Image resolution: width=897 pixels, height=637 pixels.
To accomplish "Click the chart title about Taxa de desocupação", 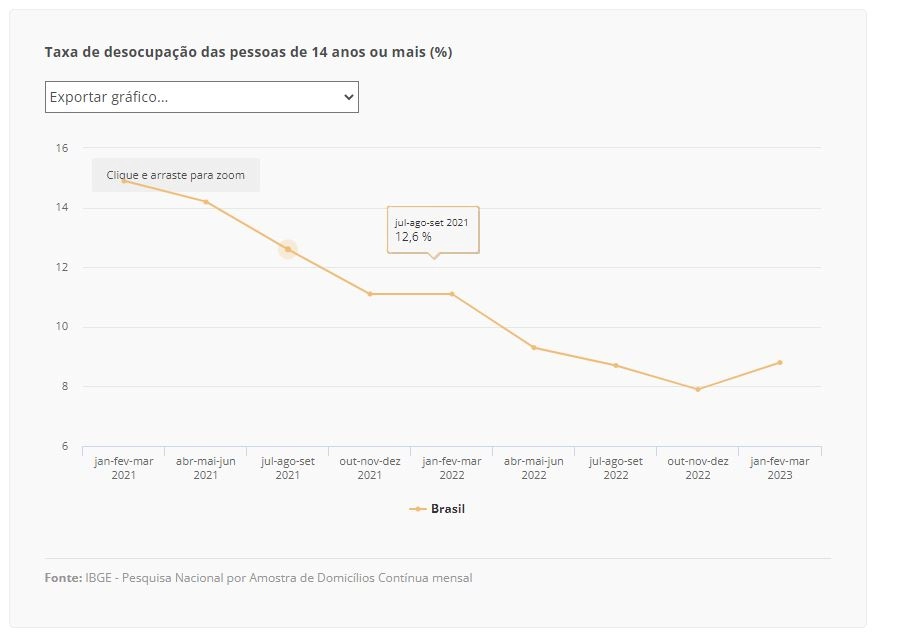I will (x=248, y=52).
